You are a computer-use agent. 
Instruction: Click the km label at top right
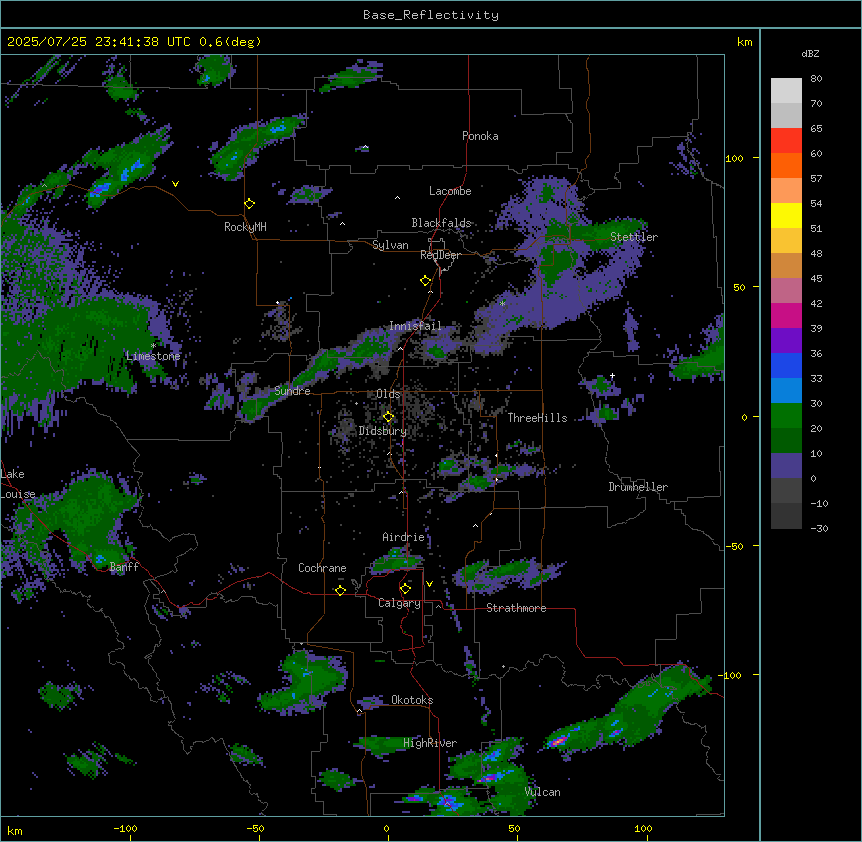[744, 42]
